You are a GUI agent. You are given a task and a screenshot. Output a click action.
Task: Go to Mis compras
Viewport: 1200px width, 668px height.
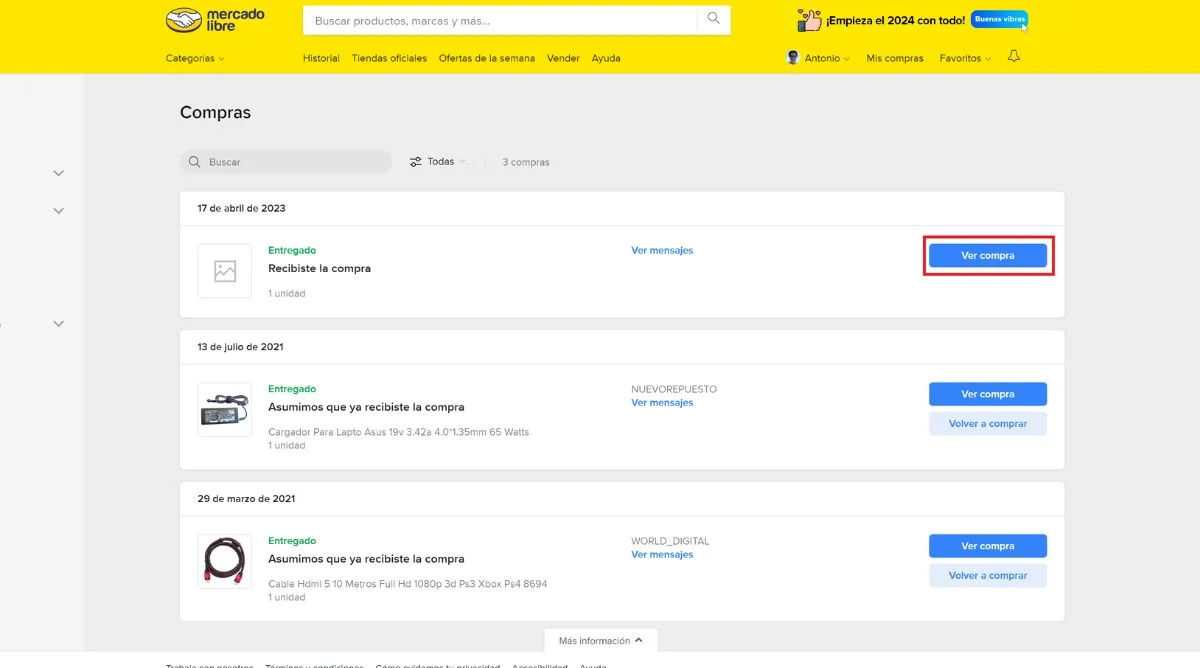point(894,58)
